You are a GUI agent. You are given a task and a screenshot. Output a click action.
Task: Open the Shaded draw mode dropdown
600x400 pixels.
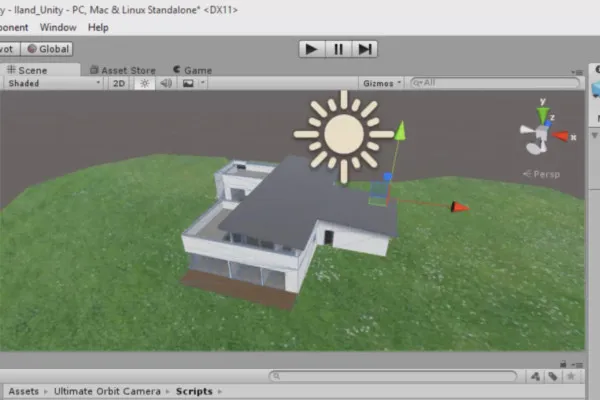coord(54,83)
